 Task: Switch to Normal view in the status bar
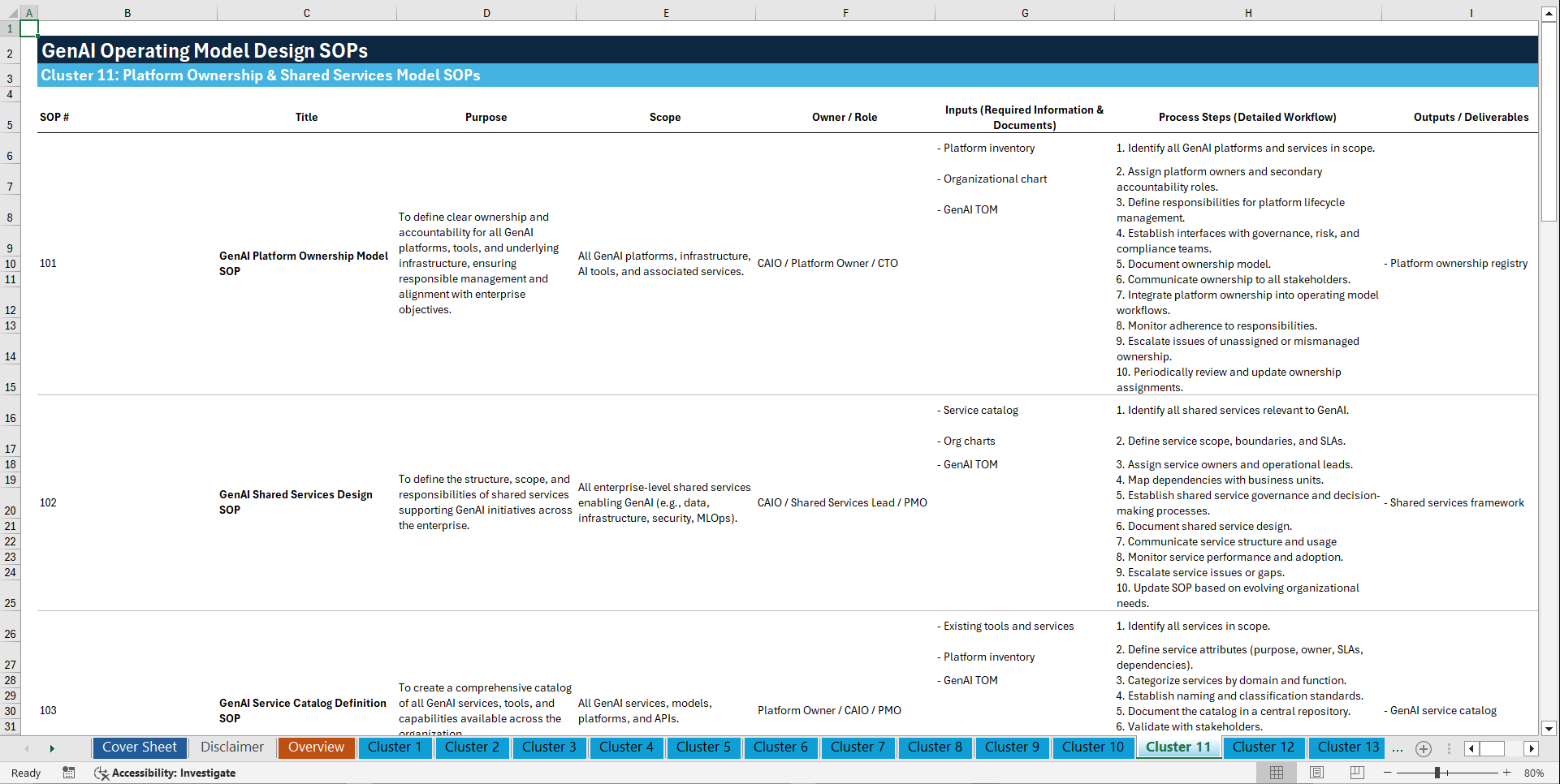click(x=1276, y=773)
